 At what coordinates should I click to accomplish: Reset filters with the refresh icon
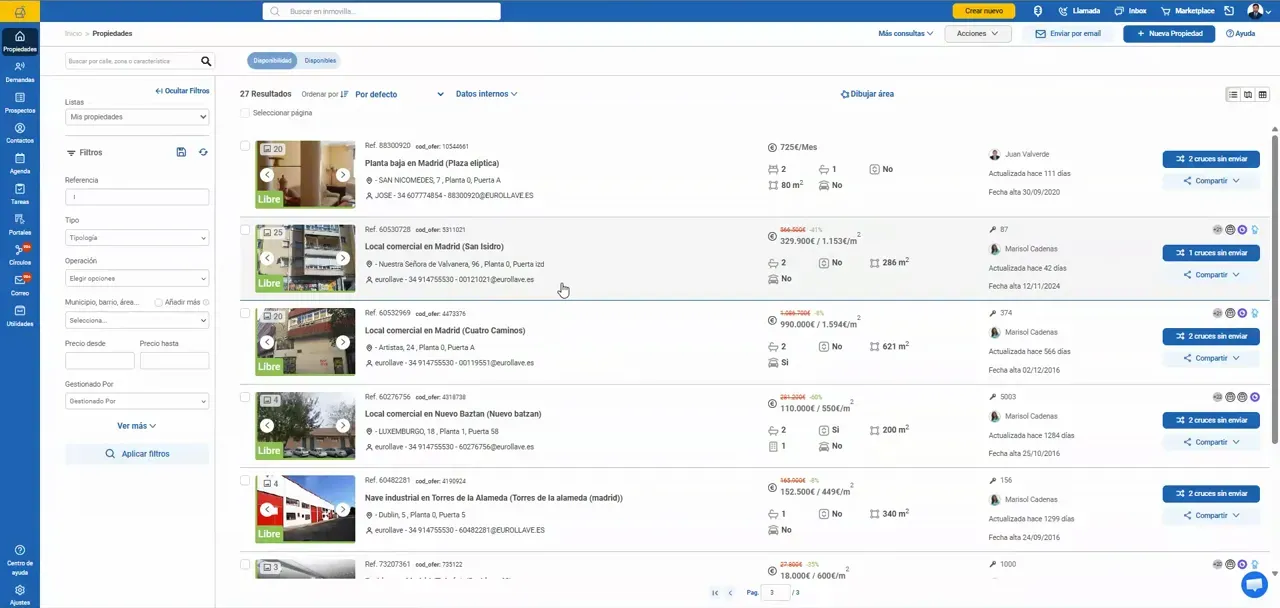[x=203, y=152]
